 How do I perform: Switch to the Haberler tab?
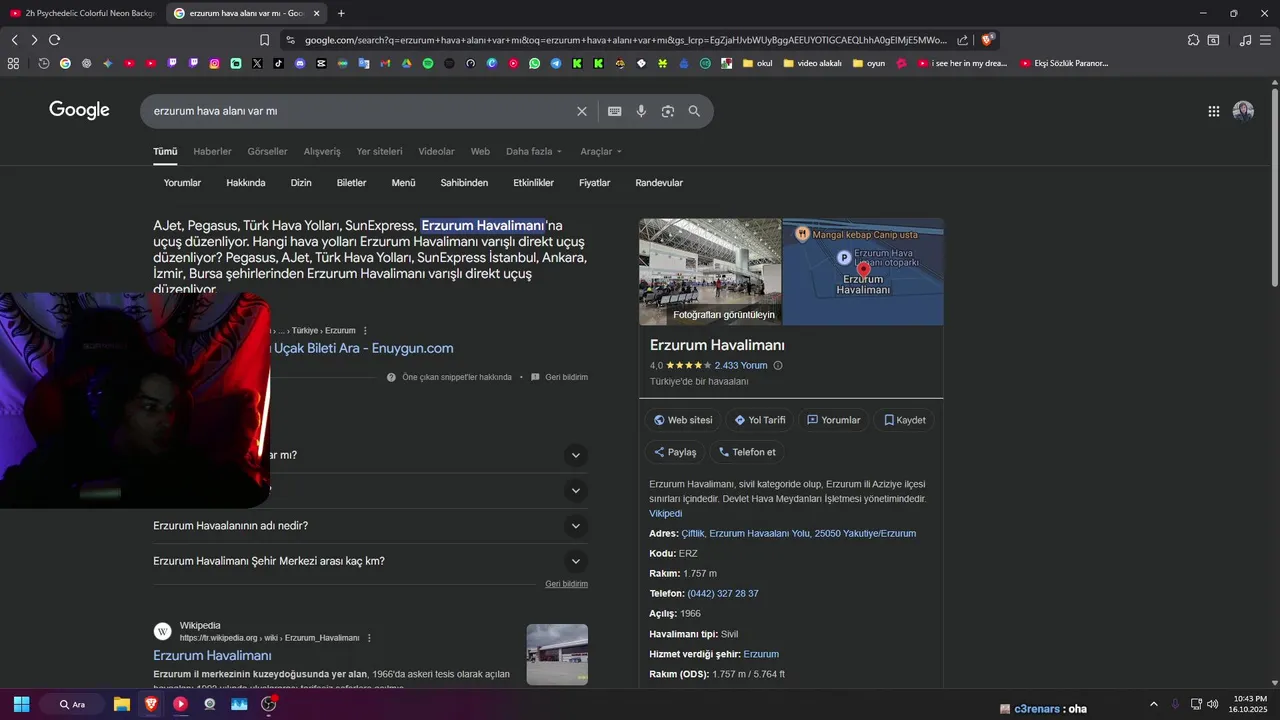212,152
